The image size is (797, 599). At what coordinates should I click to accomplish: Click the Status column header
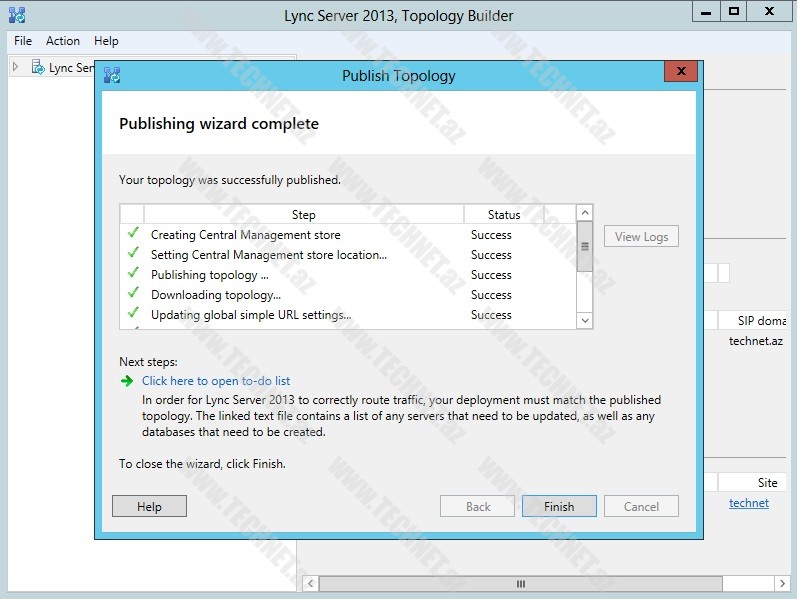click(504, 215)
